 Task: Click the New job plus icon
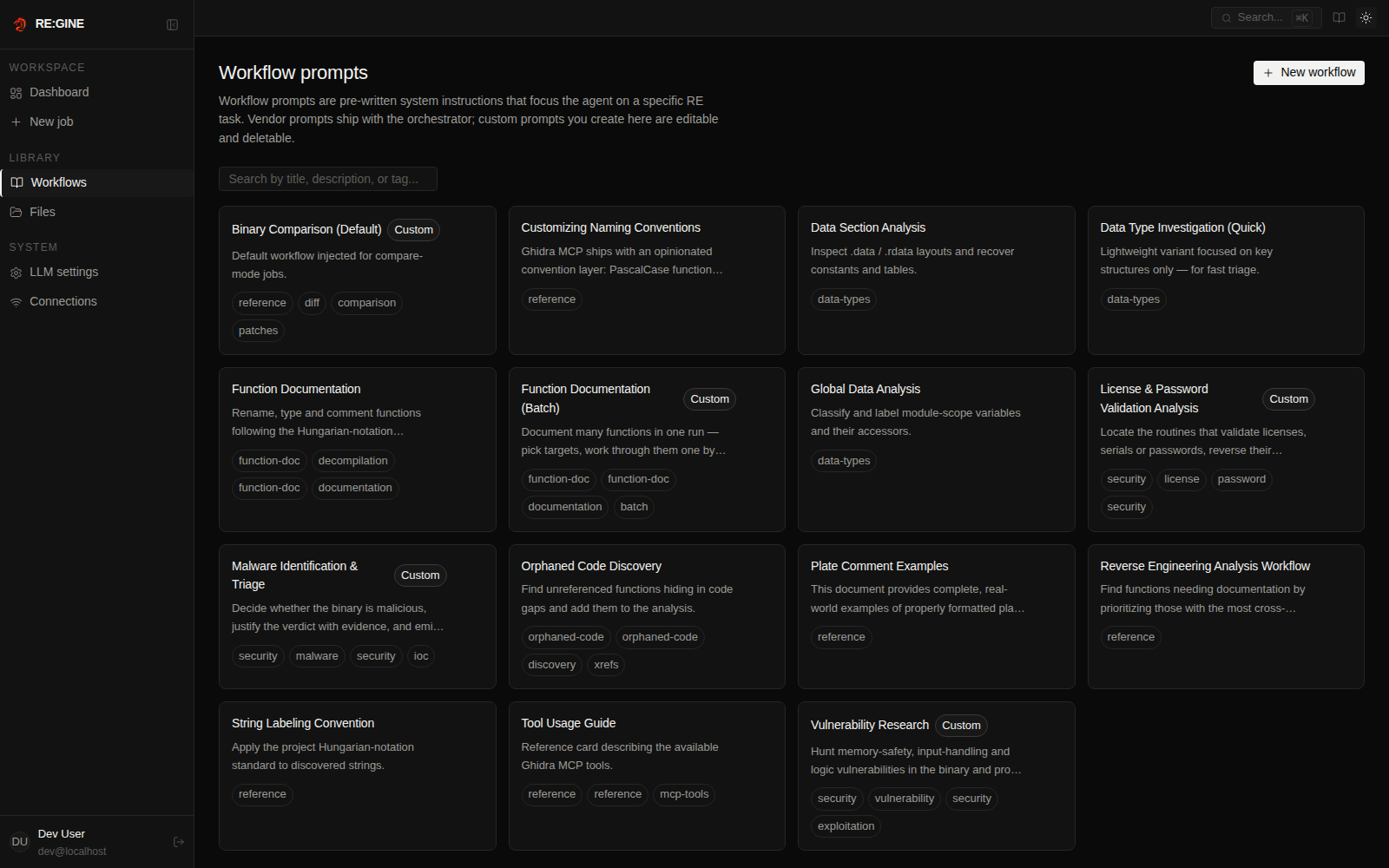point(16,122)
